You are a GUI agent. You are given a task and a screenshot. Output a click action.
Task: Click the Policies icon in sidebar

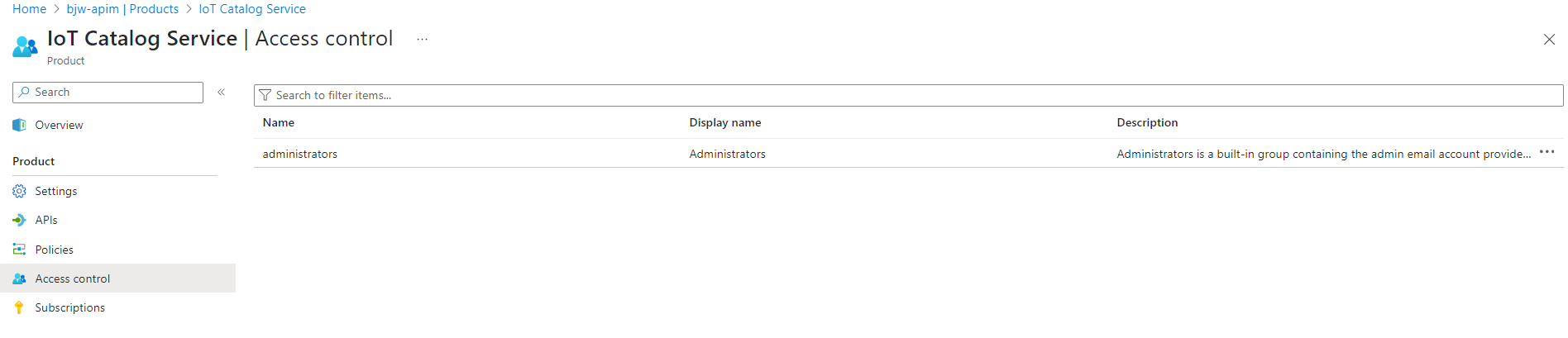point(19,250)
